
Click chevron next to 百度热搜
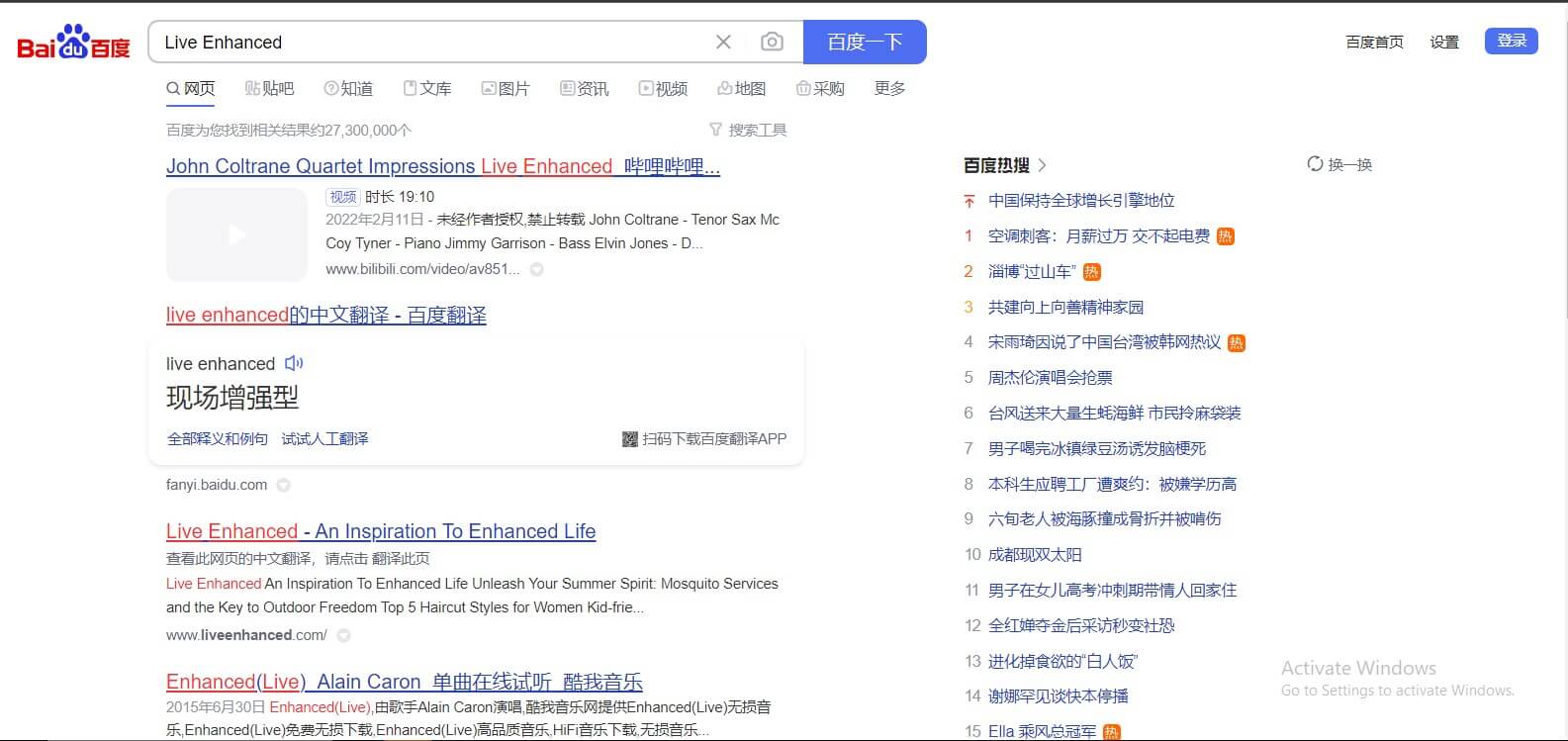1042,165
